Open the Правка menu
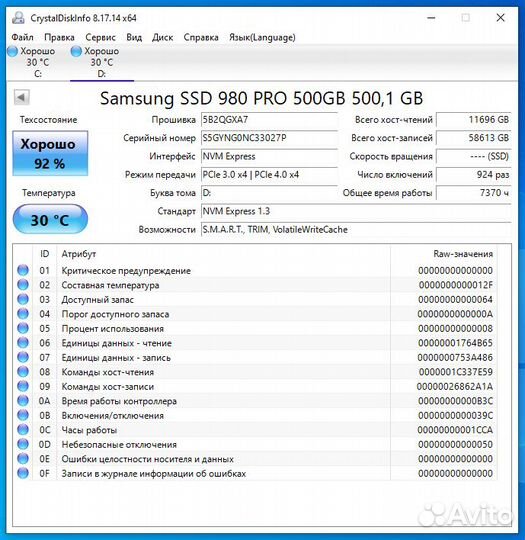525x540 pixels. coord(59,37)
